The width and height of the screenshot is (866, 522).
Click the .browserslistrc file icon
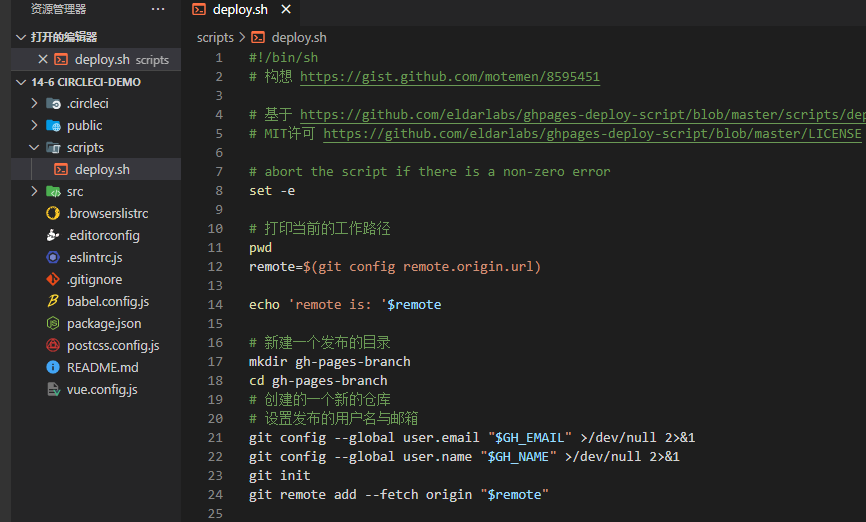(x=53, y=213)
